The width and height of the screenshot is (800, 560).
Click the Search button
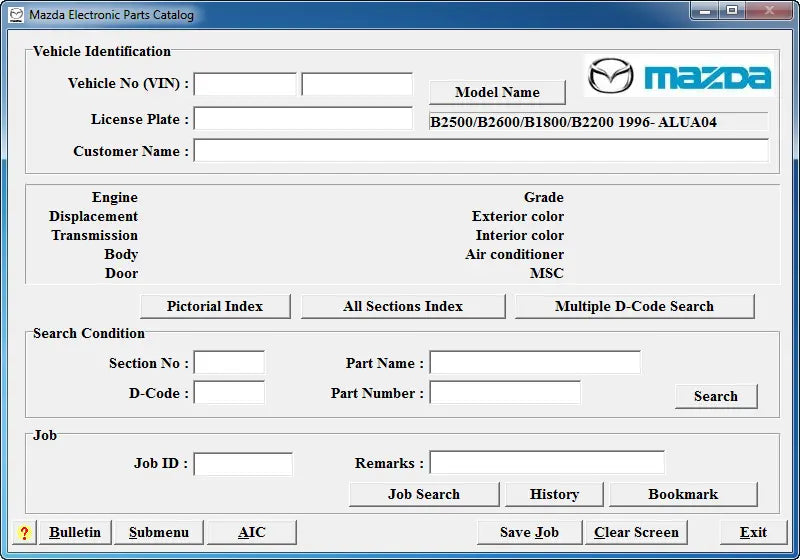tap(716, 396)
